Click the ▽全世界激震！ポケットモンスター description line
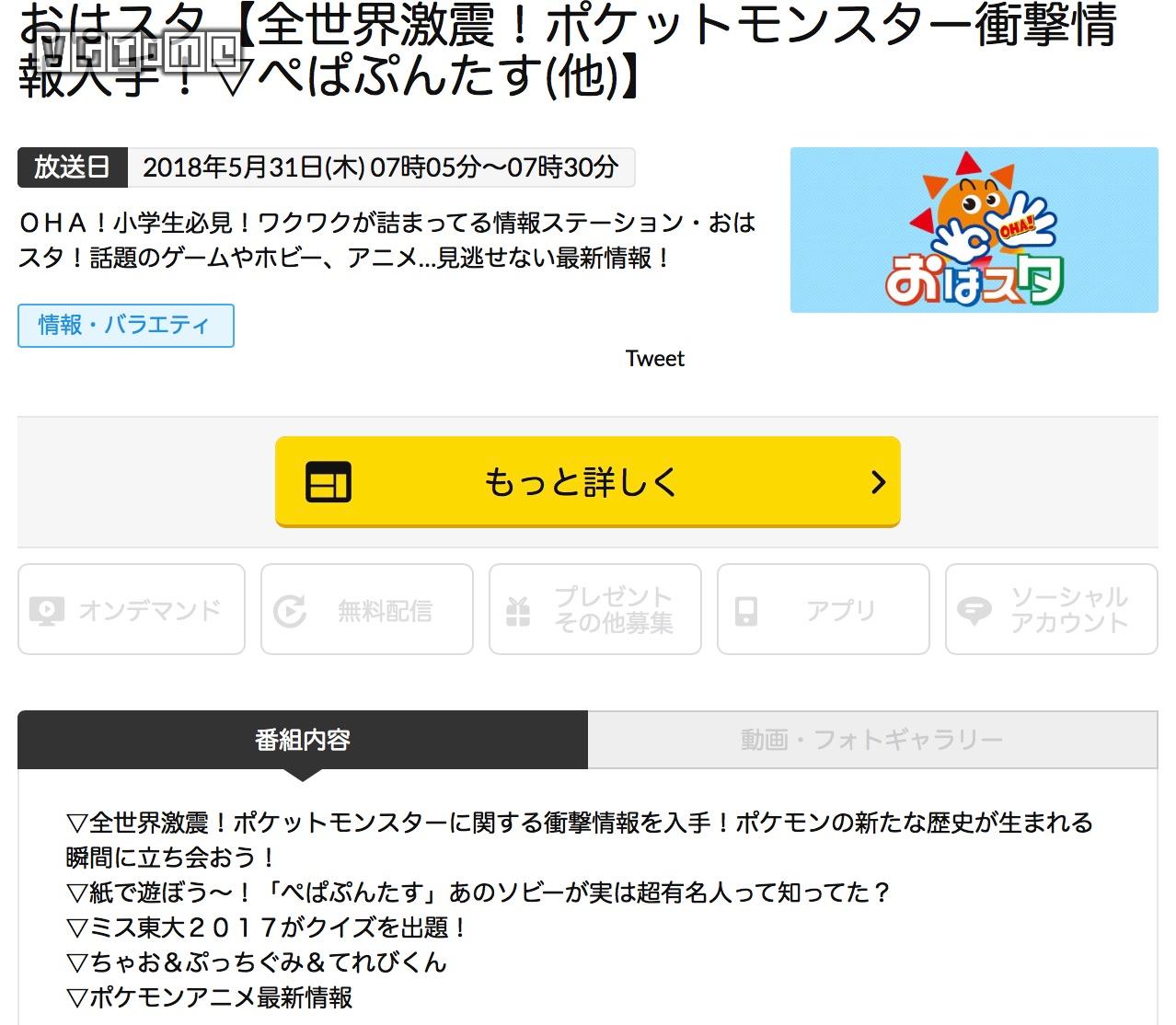1176x1025 pixels. 580,839
